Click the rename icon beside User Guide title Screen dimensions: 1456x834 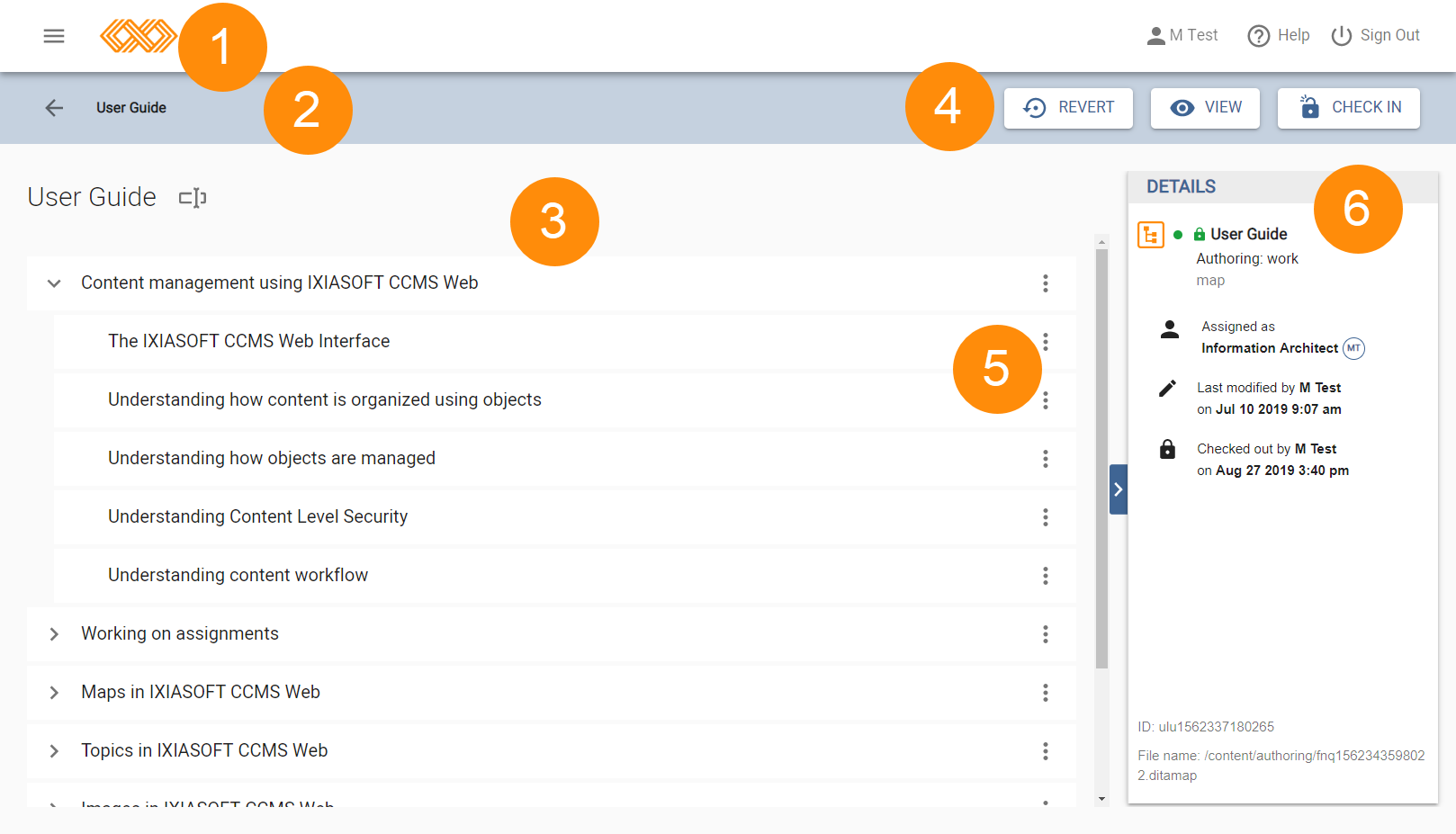[193, 198]
